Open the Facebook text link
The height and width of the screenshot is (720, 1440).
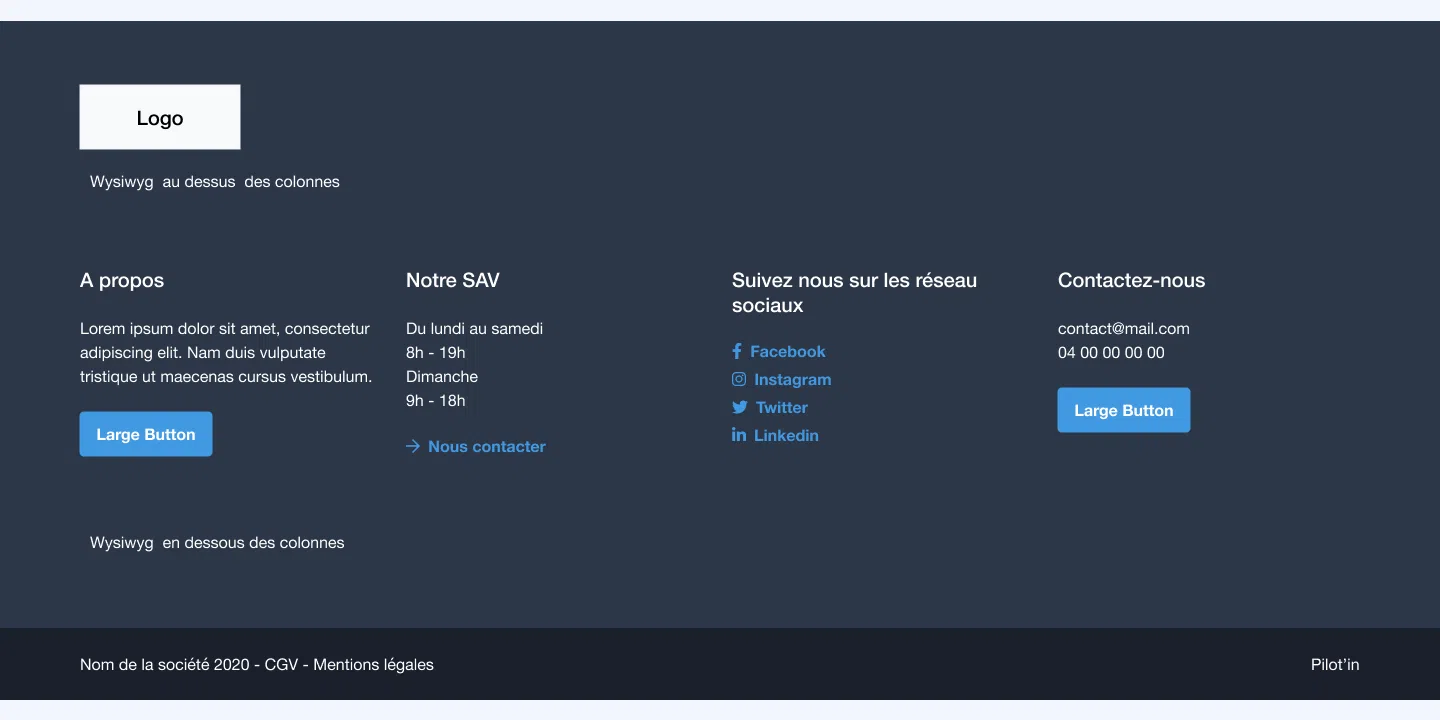[787, 352]
